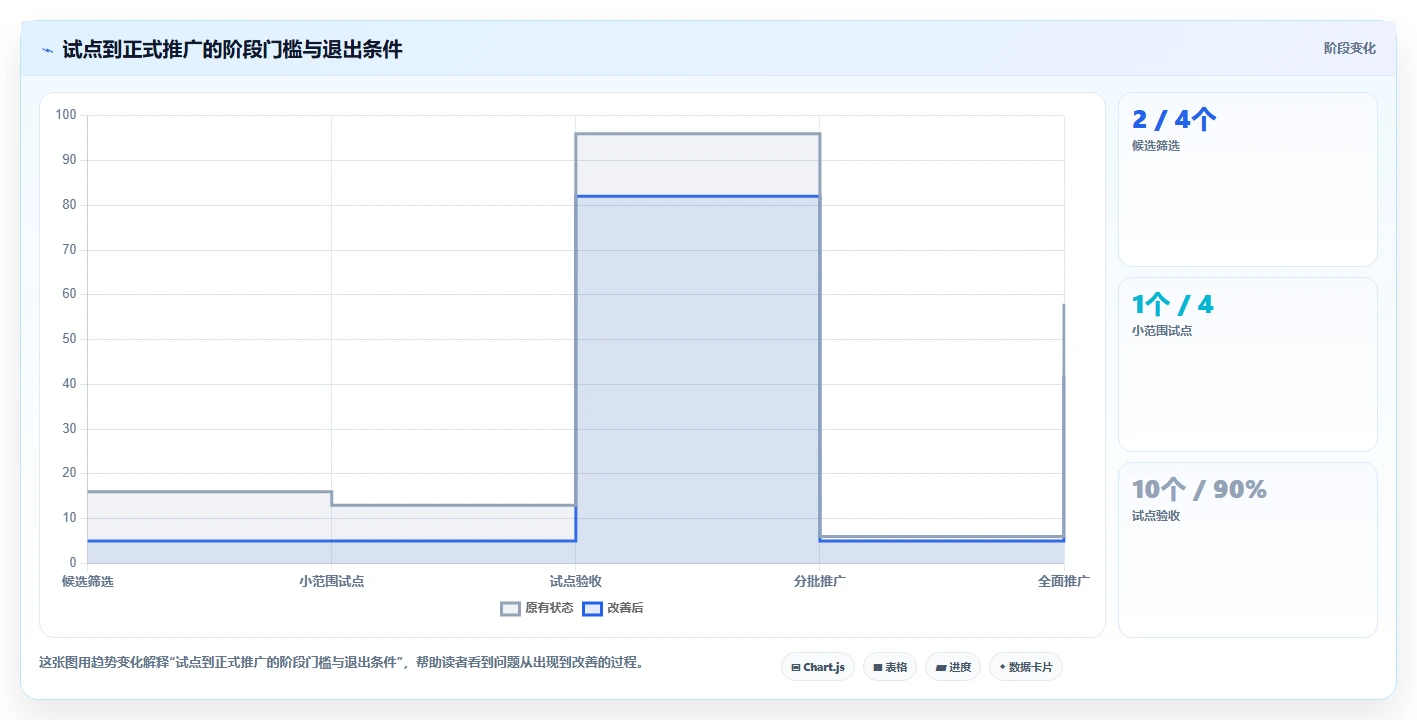Click the 10 y-axis tick label
Screen dimensions: 1417x720
(70, 518)
